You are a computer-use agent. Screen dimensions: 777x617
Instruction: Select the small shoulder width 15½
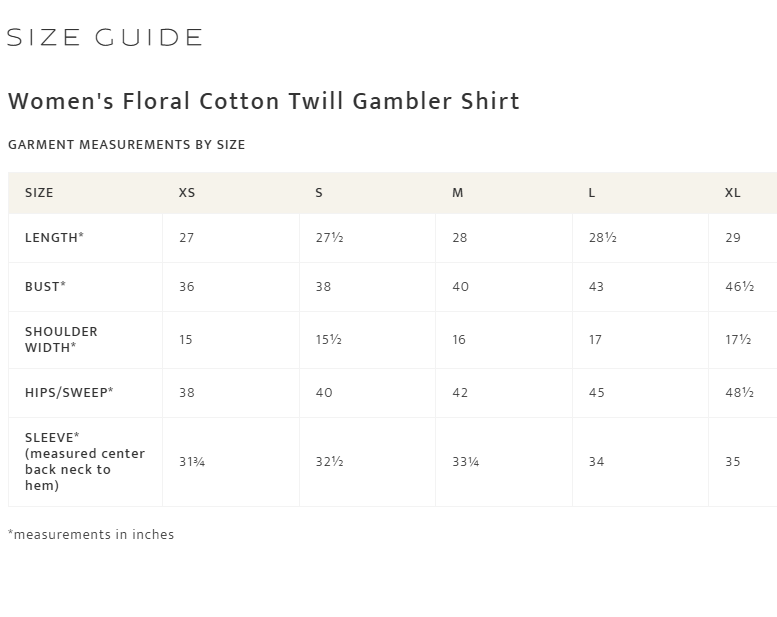coord(329,339)
